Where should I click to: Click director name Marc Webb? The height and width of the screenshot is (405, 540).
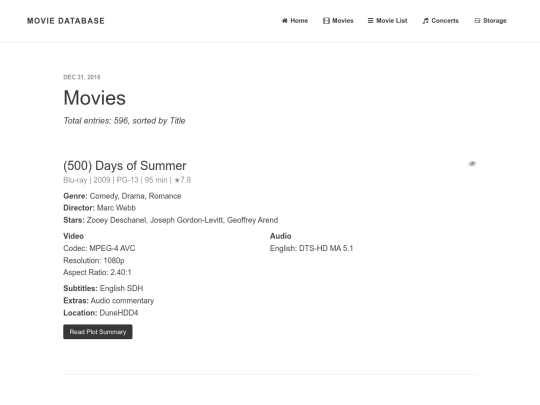[116, 208]
